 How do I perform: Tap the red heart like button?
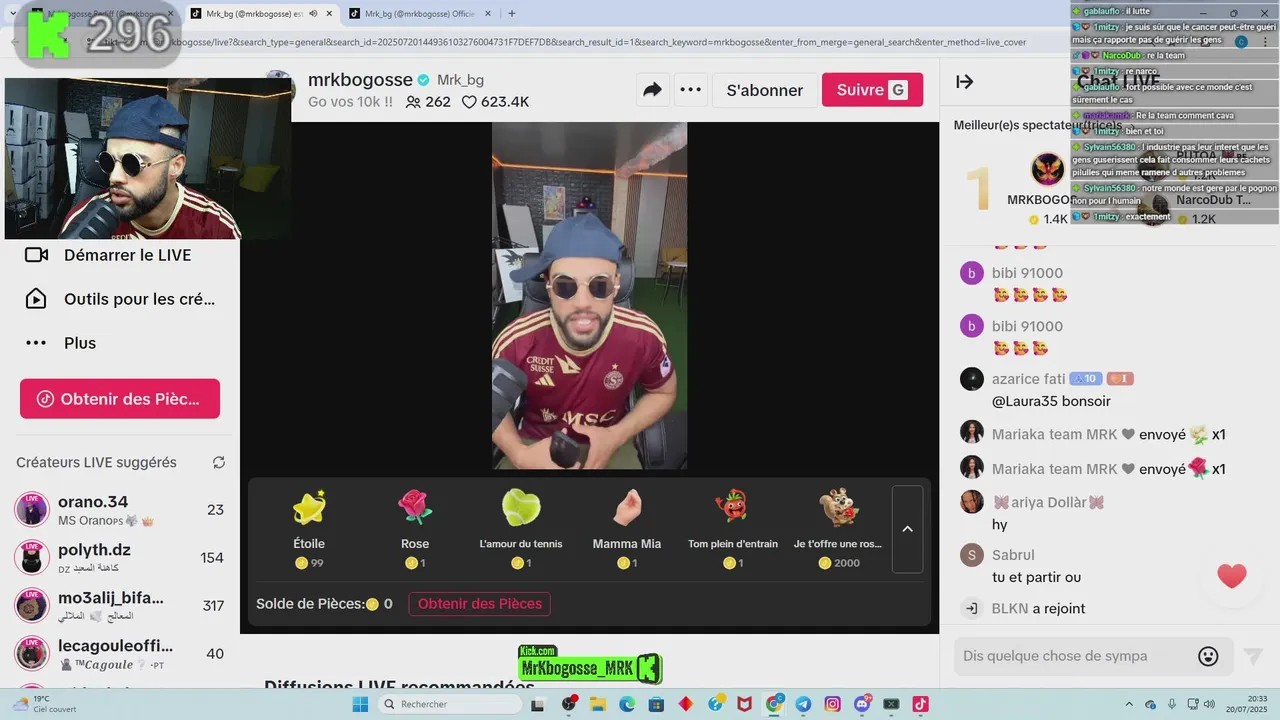(x=1232, y=576)
